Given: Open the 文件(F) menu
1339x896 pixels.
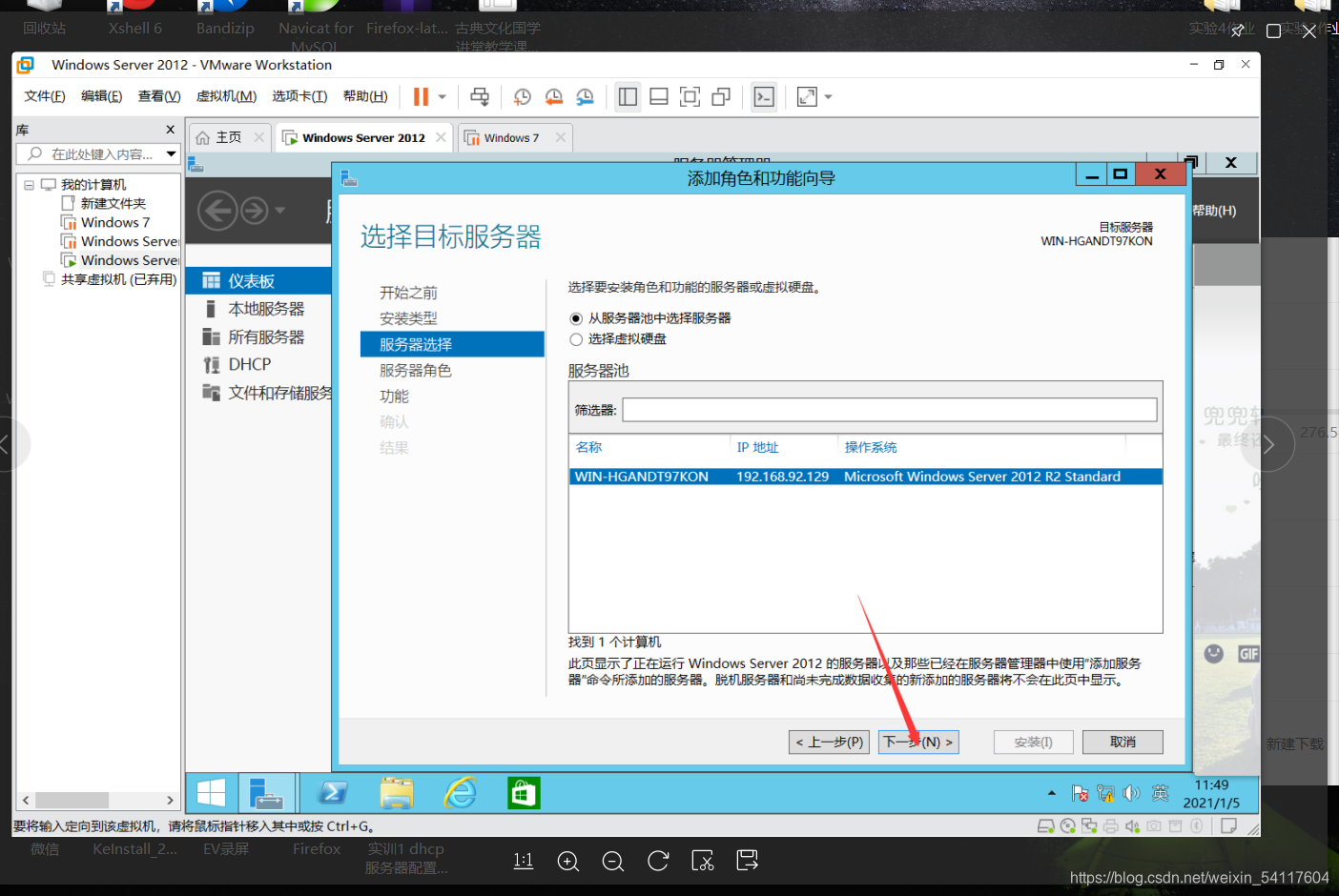Looking at the screenshot, I should pos(45,96).
